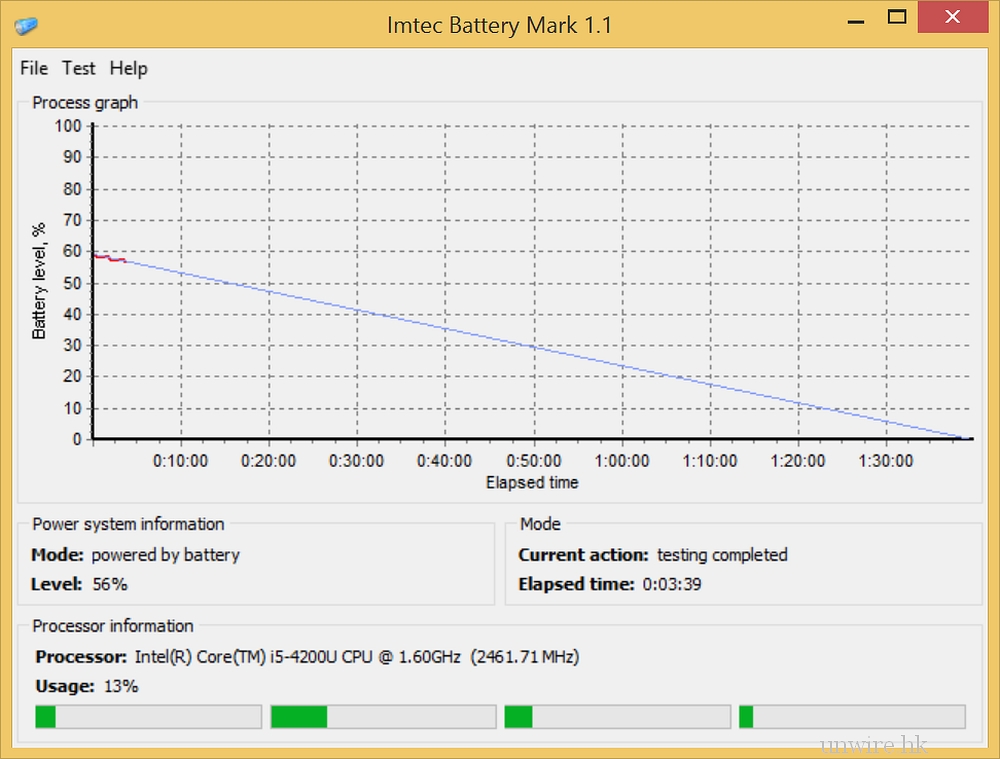The image size is (1000, 759).
Task: Select the battery Level 56% value
Action: [x=110, y=584]
